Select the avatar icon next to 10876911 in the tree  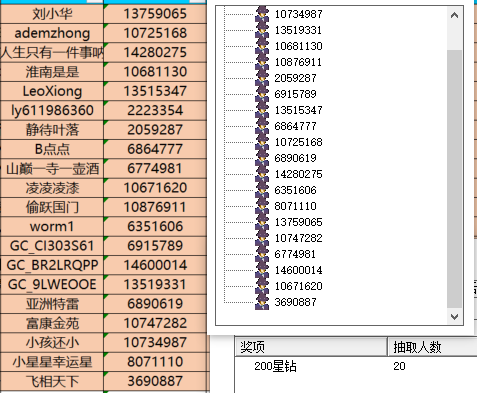click(262, 62)
